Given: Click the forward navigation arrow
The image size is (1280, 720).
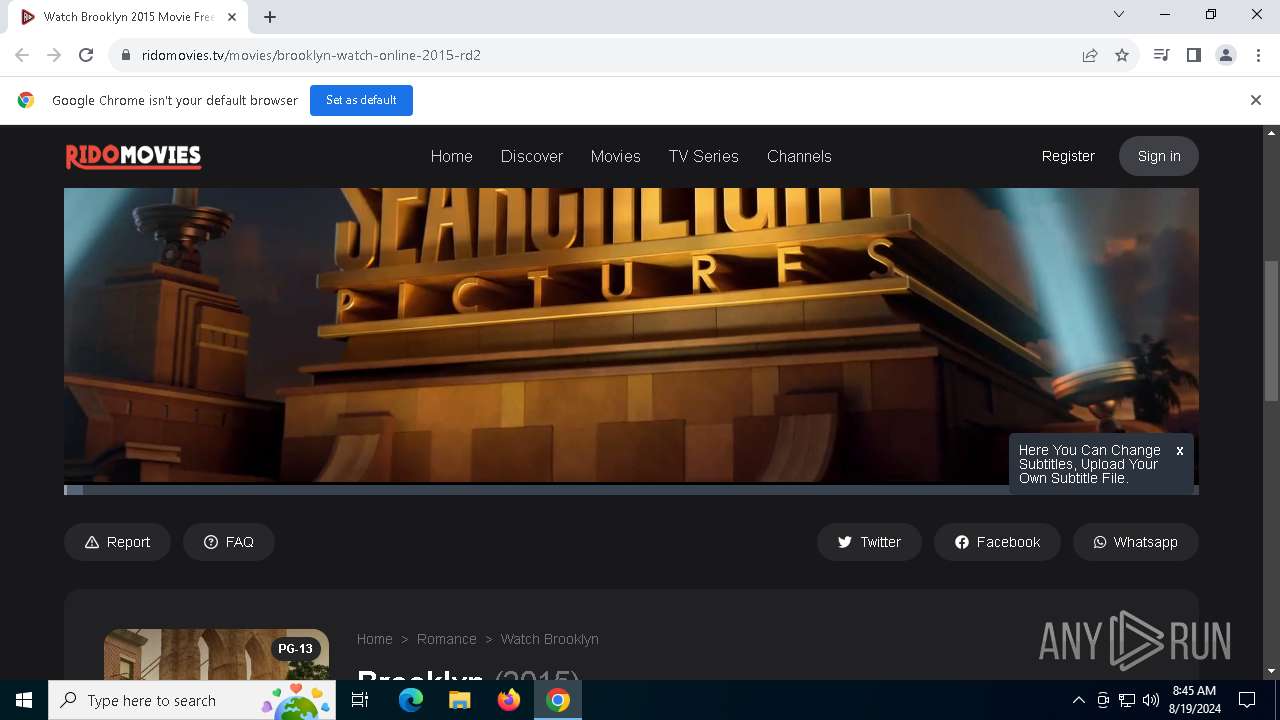Looking at the screenshot, I should point(54,55).
